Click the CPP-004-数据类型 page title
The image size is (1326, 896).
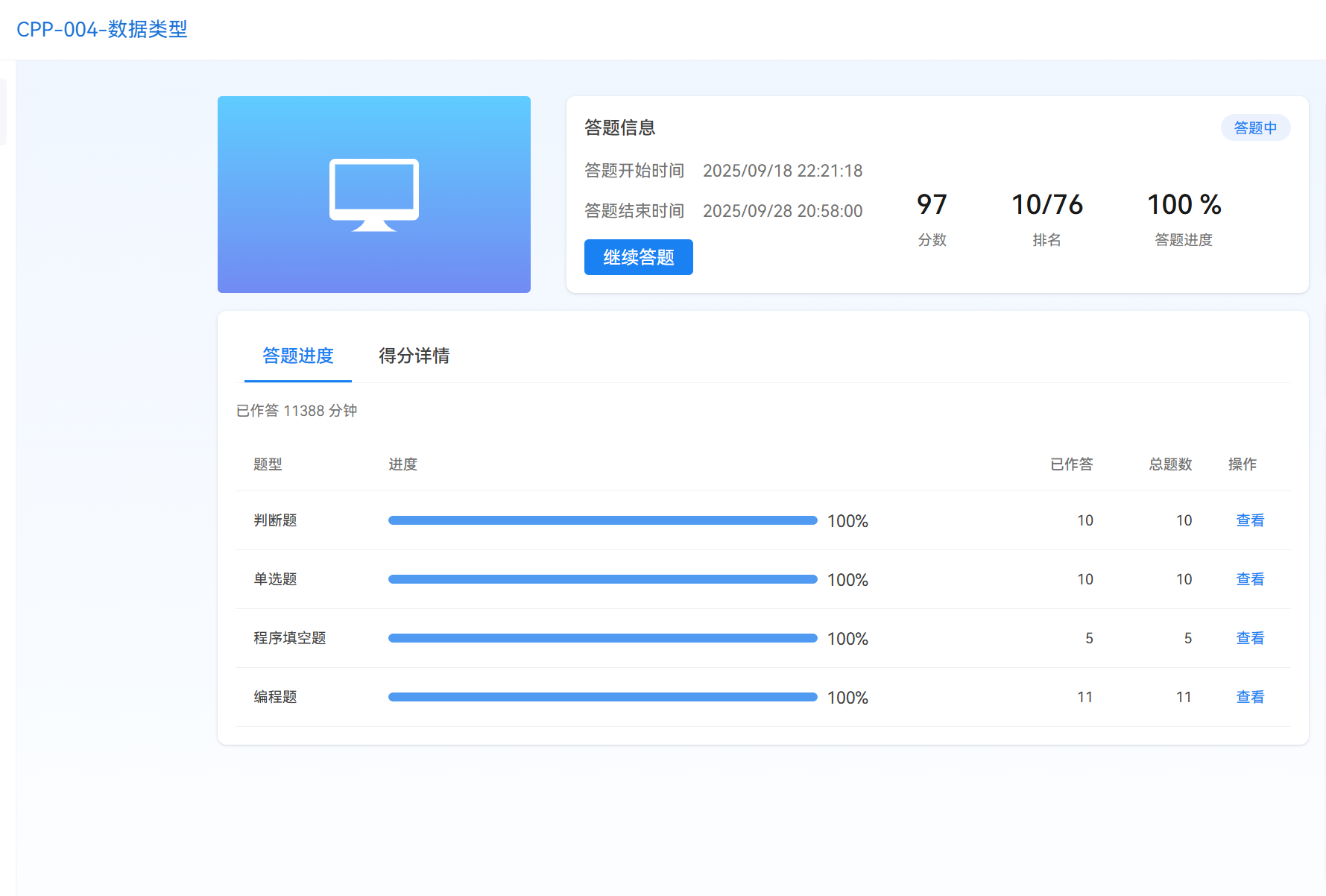point(102,29)
